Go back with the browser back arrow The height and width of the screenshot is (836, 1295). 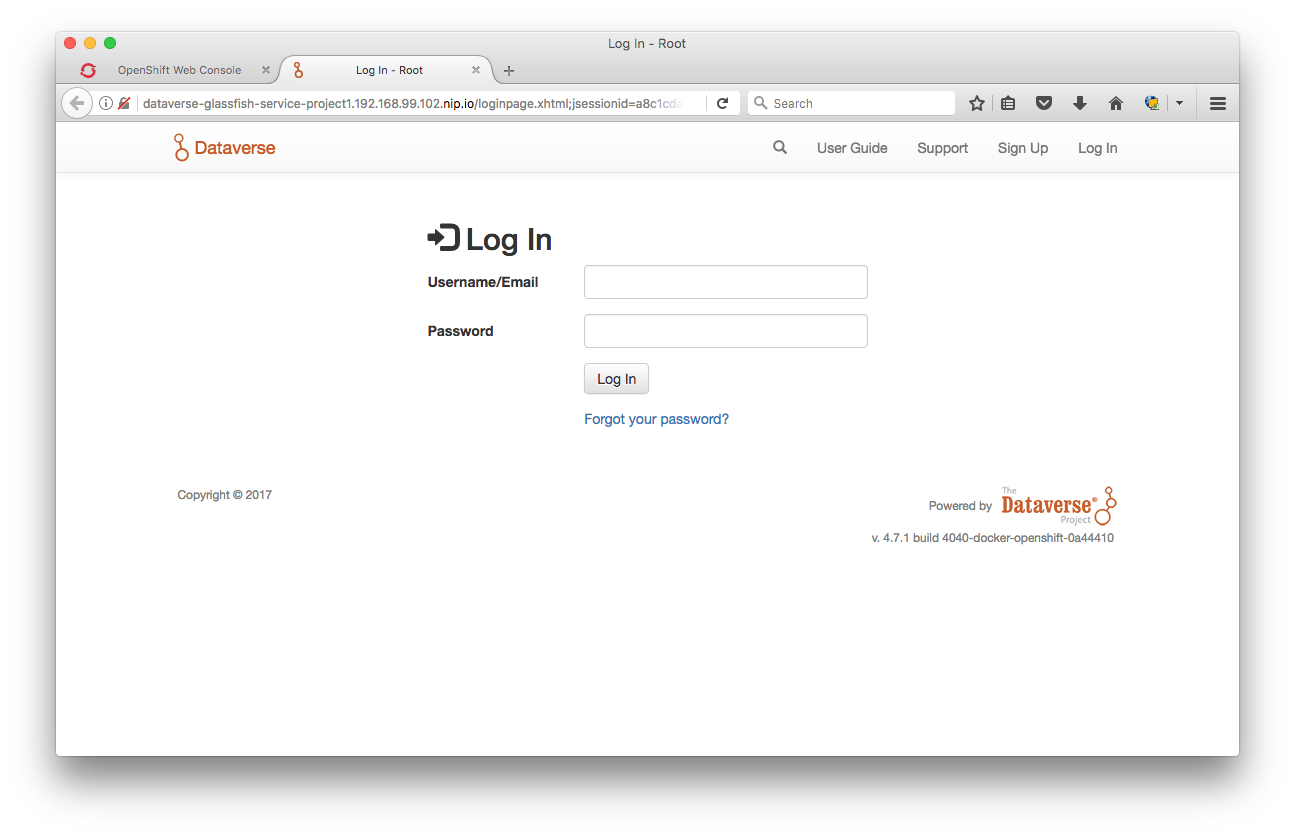(77, 103)
